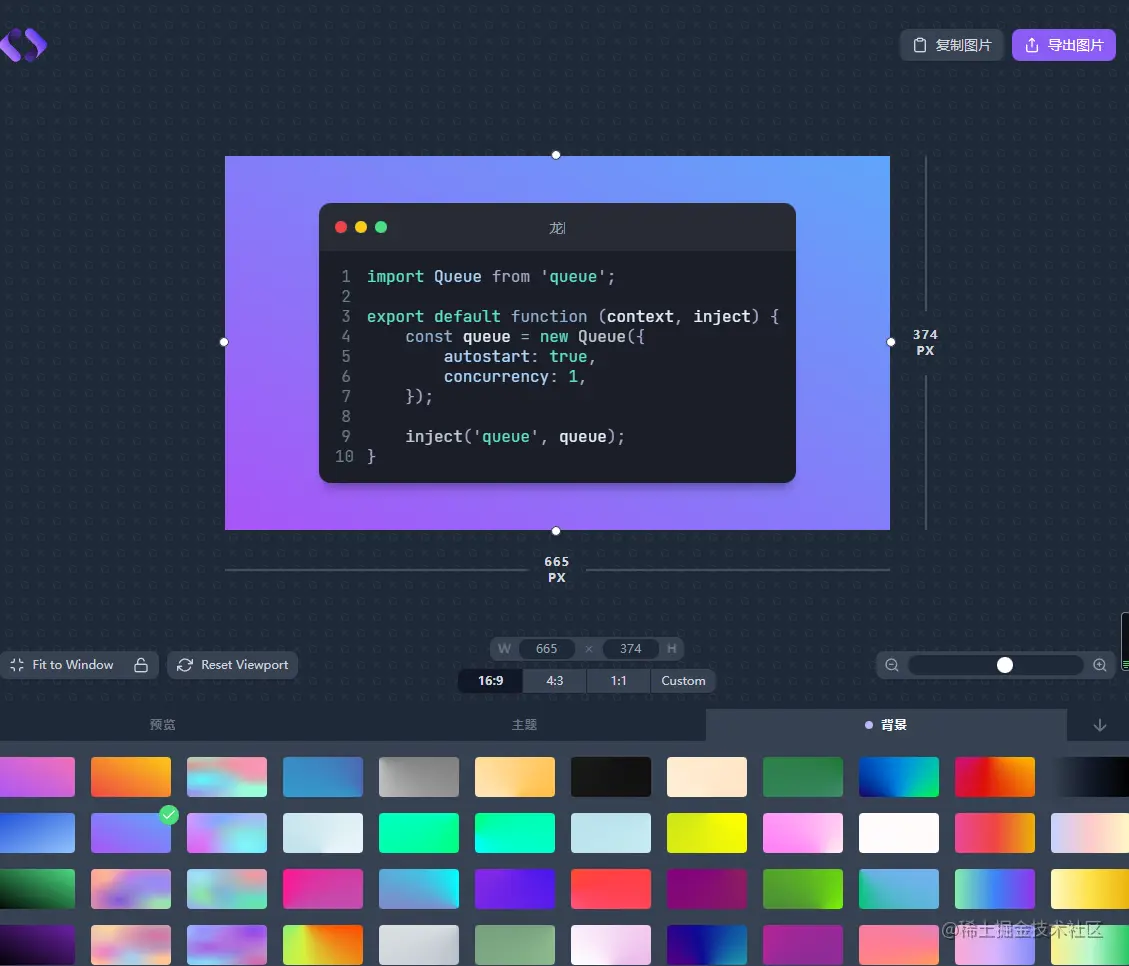1129x966 pixels.
Task: Select the lime green swatch in third row
Action: [x=803, y=889]
